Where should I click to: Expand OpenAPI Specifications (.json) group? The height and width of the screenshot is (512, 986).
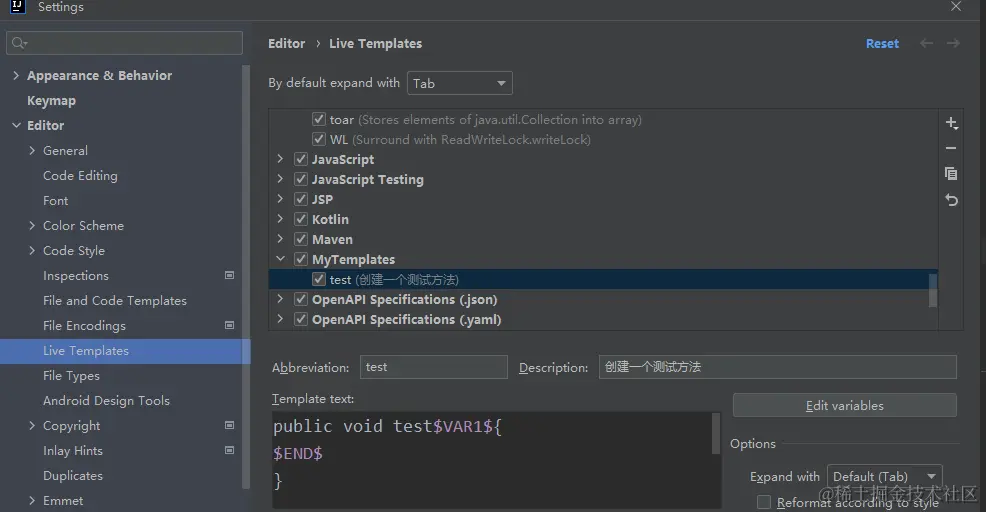pyautogui.click(x=280, y=299)
